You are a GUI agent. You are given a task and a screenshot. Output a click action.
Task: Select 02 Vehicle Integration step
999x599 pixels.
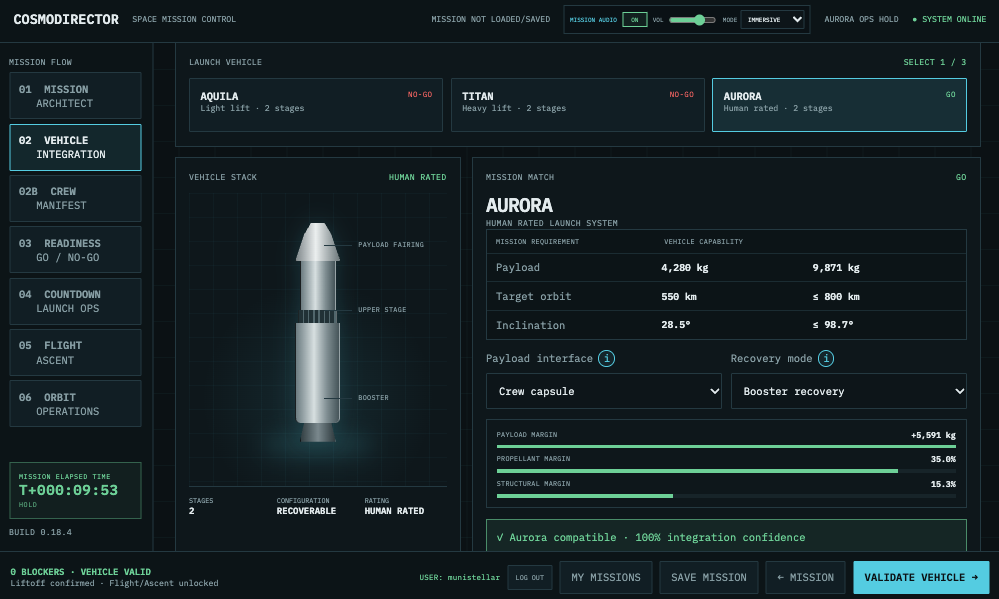pos(75,147)
